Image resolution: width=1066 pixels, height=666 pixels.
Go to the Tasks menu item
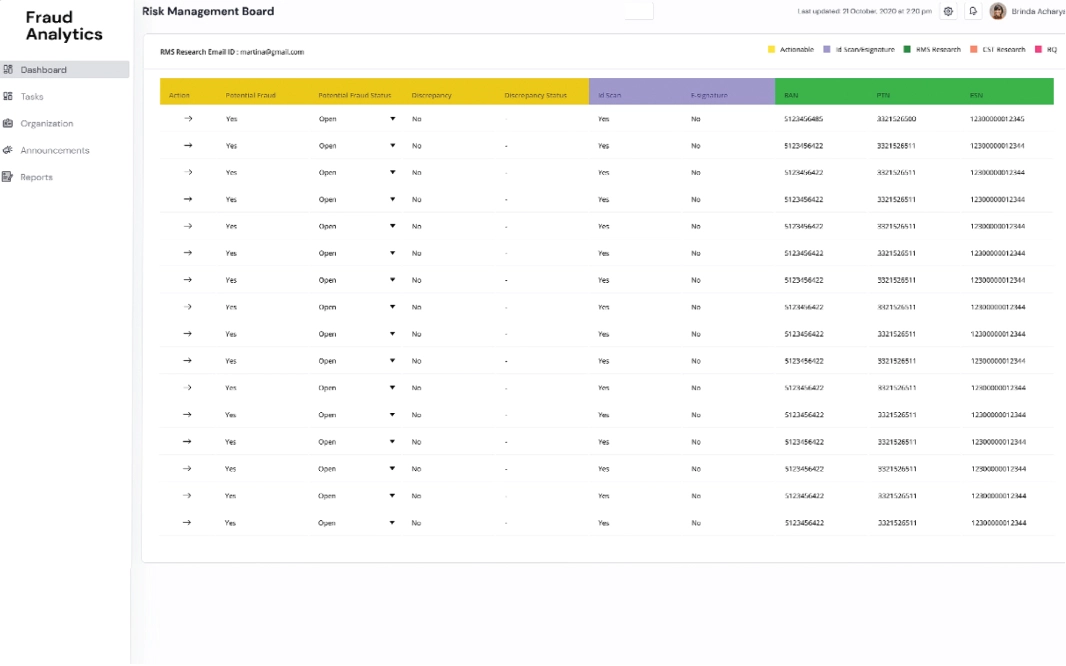click(32, 97)
